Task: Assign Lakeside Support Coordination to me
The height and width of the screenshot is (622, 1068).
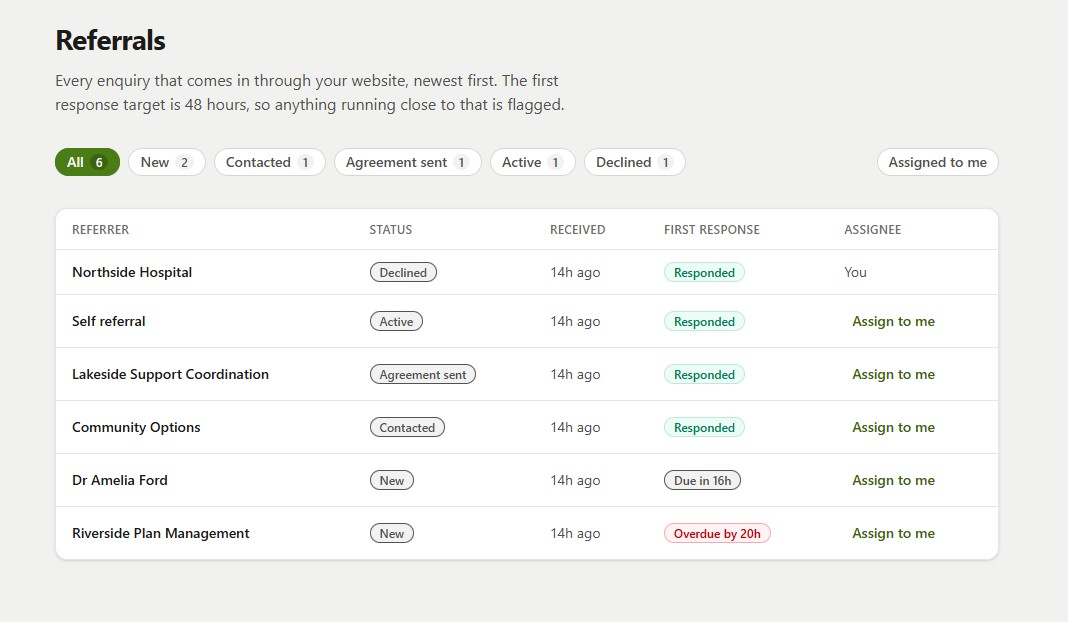Action: tap(893, 375)
